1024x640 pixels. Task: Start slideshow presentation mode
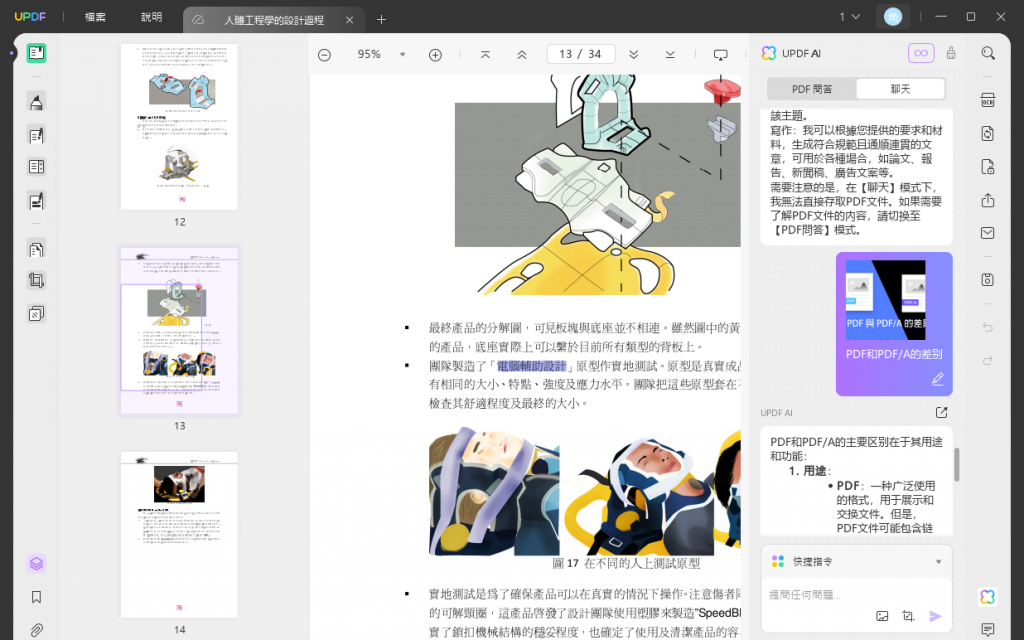pos(720,55)
